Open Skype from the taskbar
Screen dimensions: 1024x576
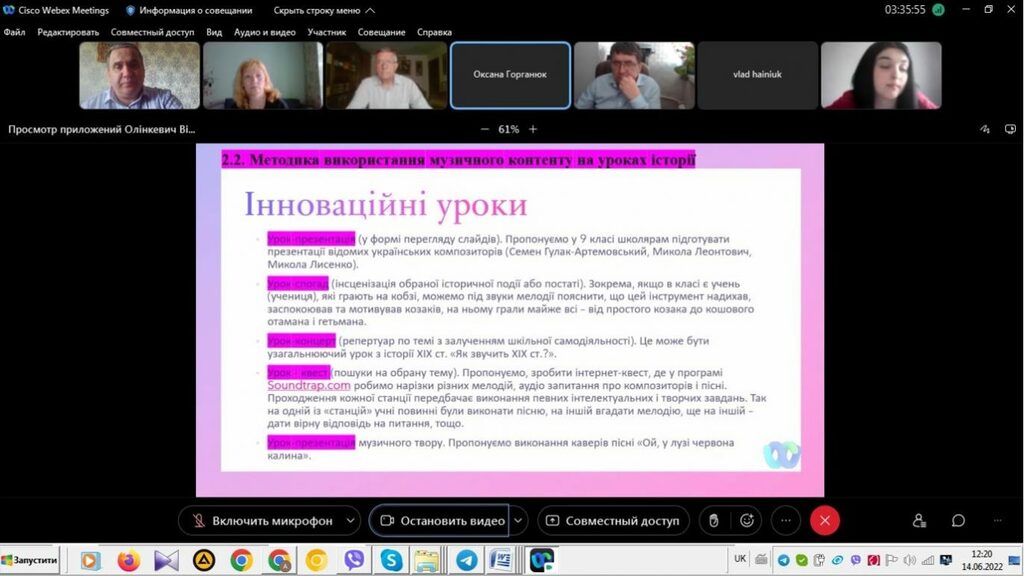391,560
